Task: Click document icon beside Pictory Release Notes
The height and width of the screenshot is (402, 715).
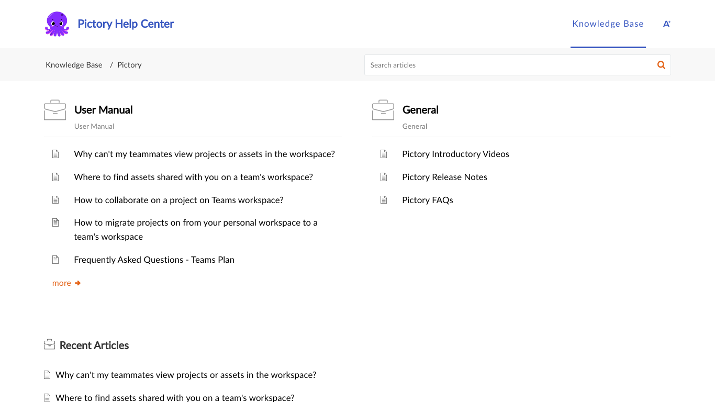Action: coord(383,177)
